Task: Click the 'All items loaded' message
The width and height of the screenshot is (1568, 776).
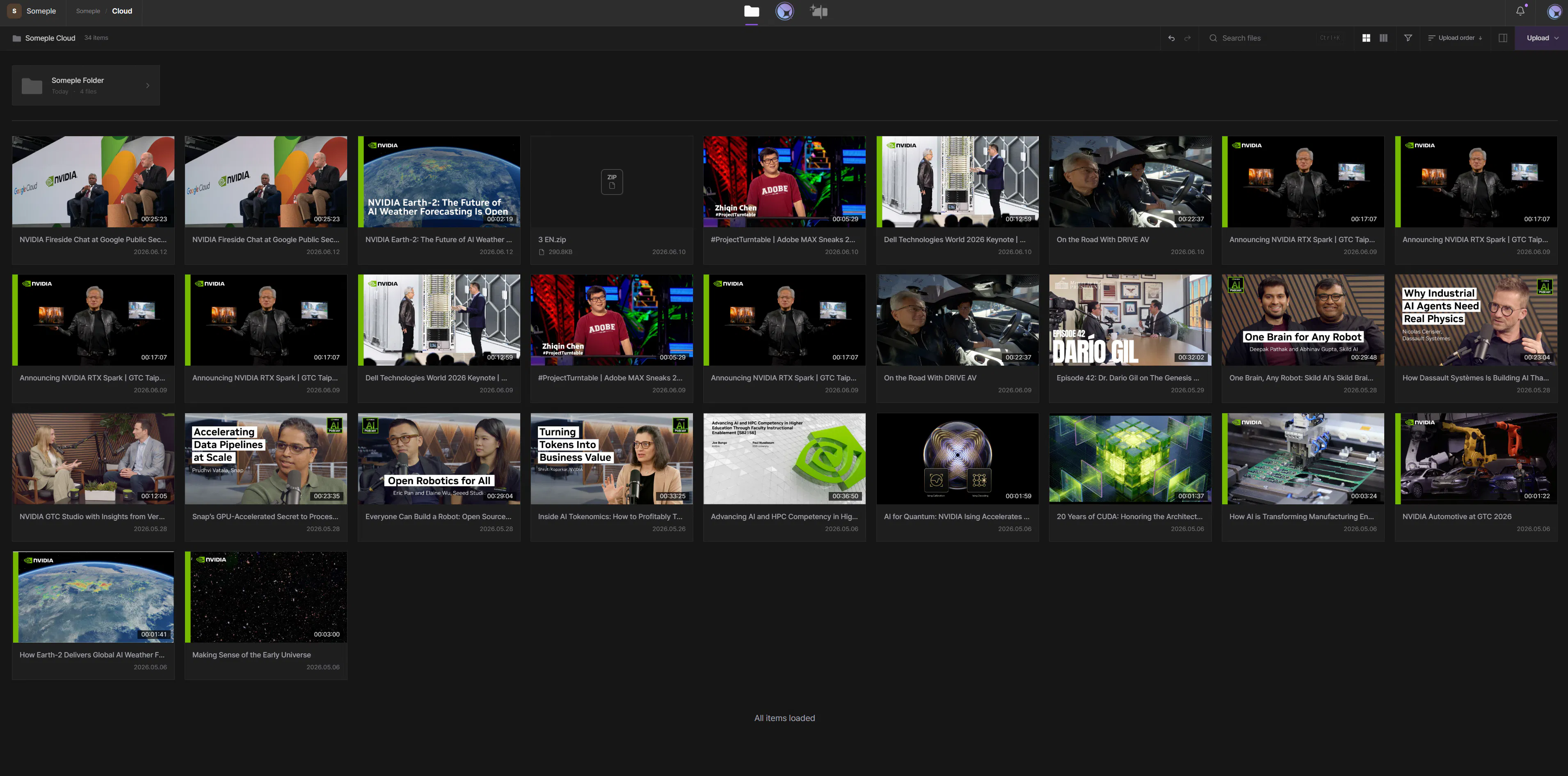Action: point(784,718)
